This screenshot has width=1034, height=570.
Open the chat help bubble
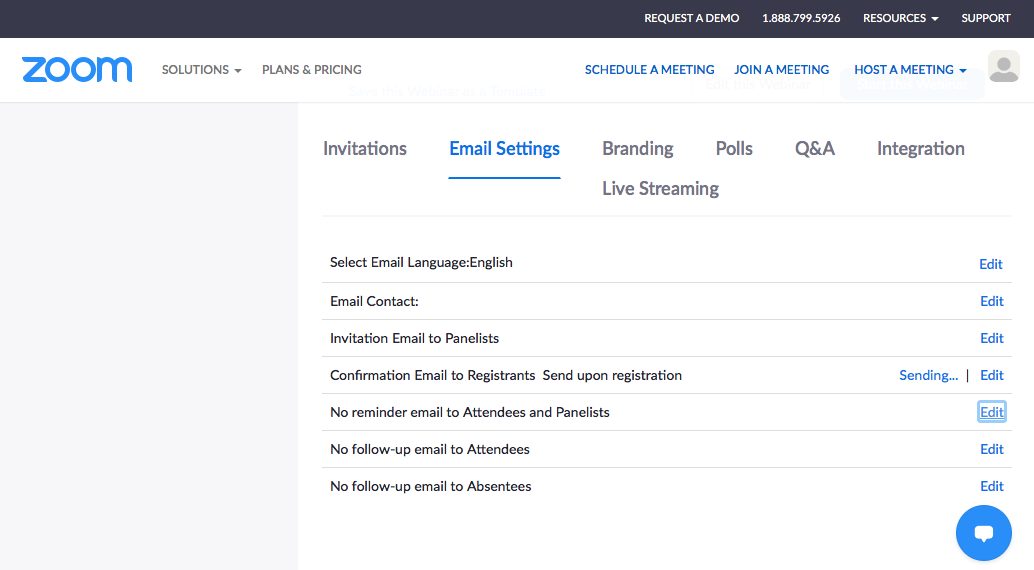(983, 533)
